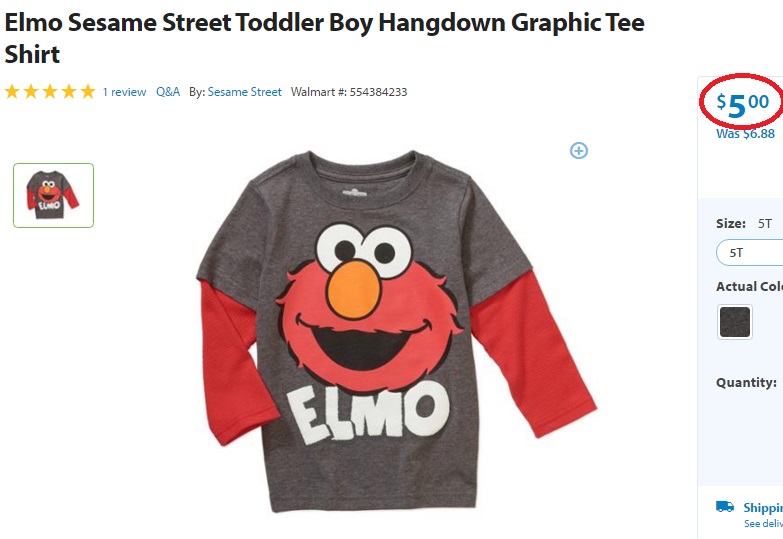Click the fifth gold rating star

88,91
